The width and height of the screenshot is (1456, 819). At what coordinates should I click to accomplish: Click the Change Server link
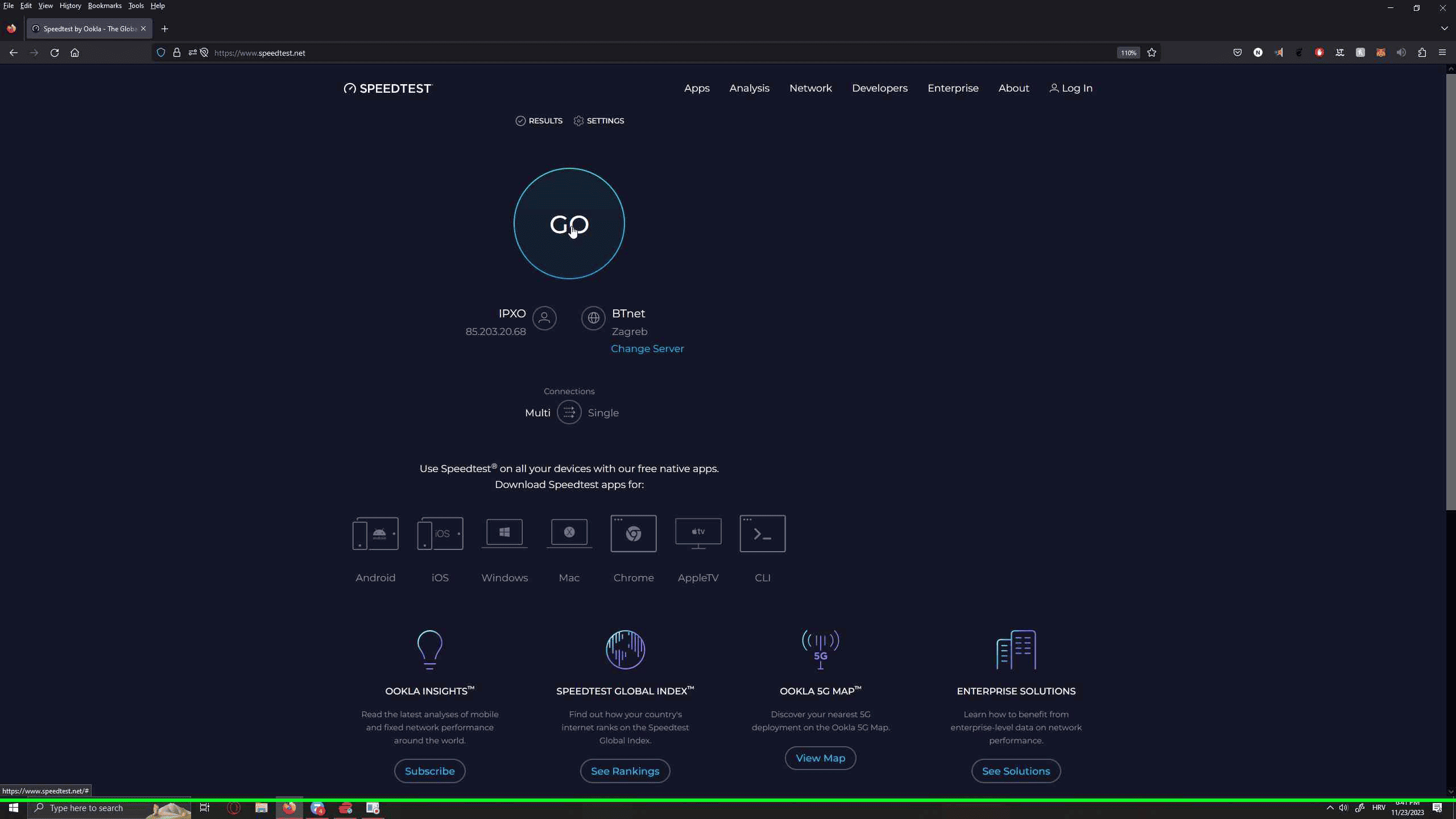tap(647, 349)
